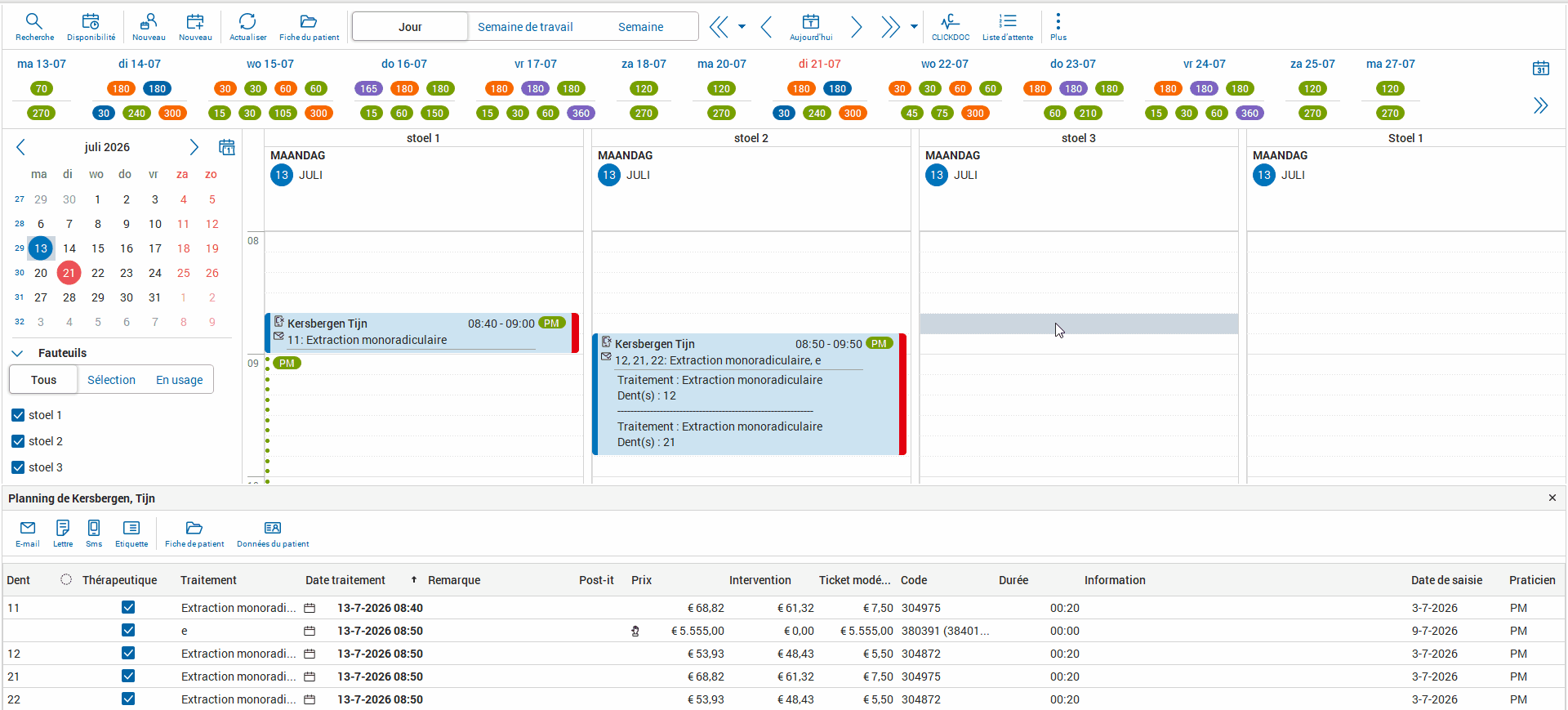This screenshot has width=1568, height=710.
Task: Go to next month in mini calendar
Action: coord(194,147)
